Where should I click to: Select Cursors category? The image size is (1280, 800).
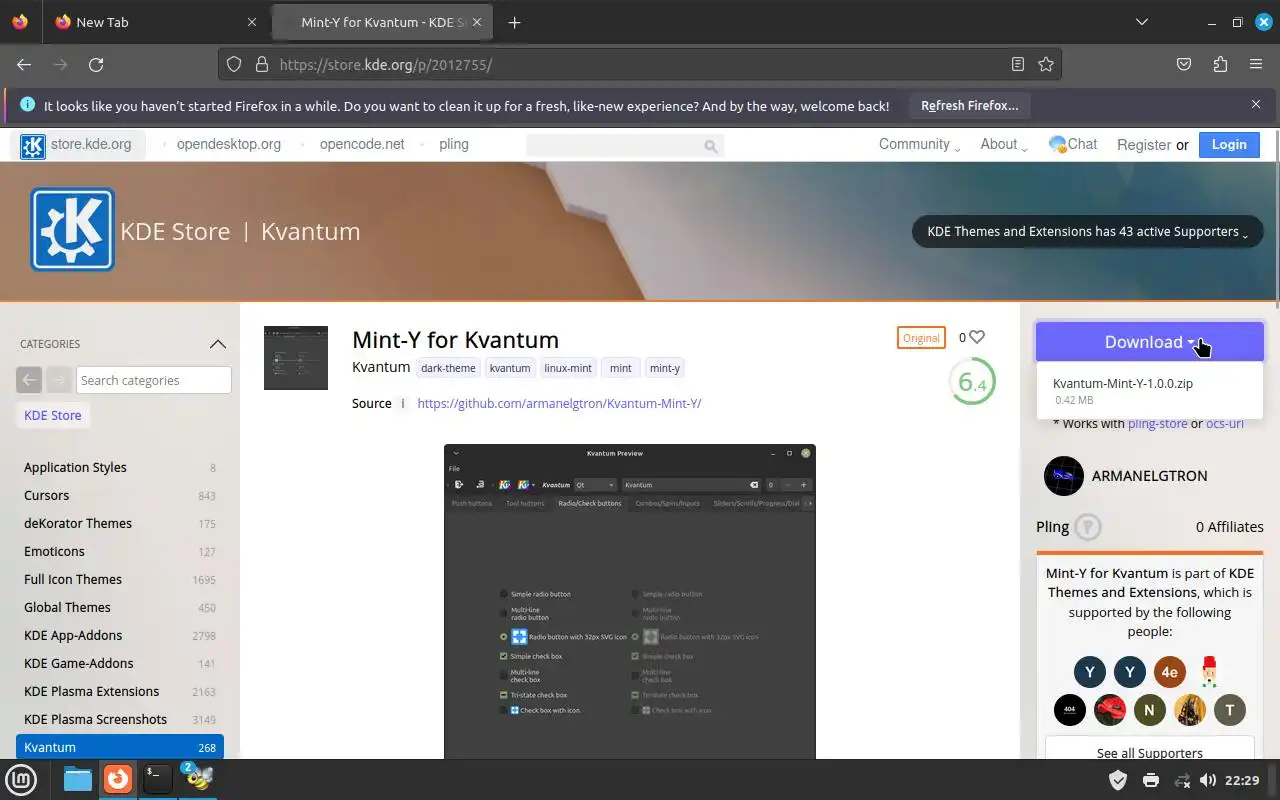point(47,495)
